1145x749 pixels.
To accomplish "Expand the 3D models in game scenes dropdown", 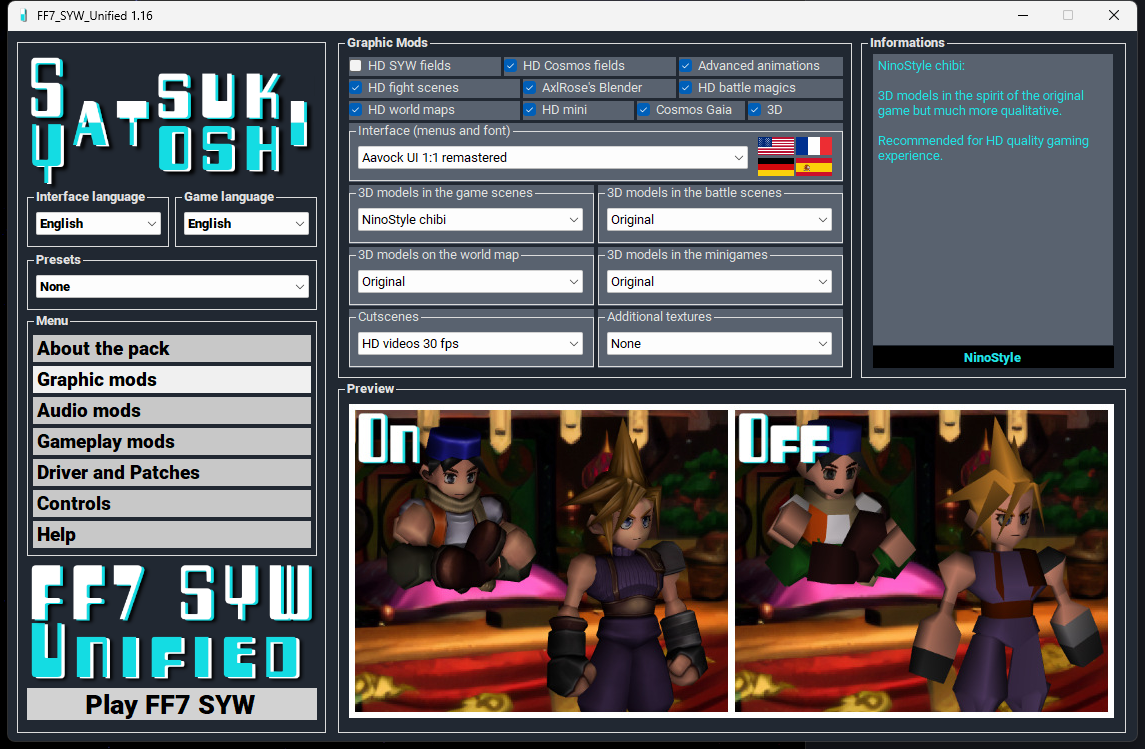I will click(470, 220).
